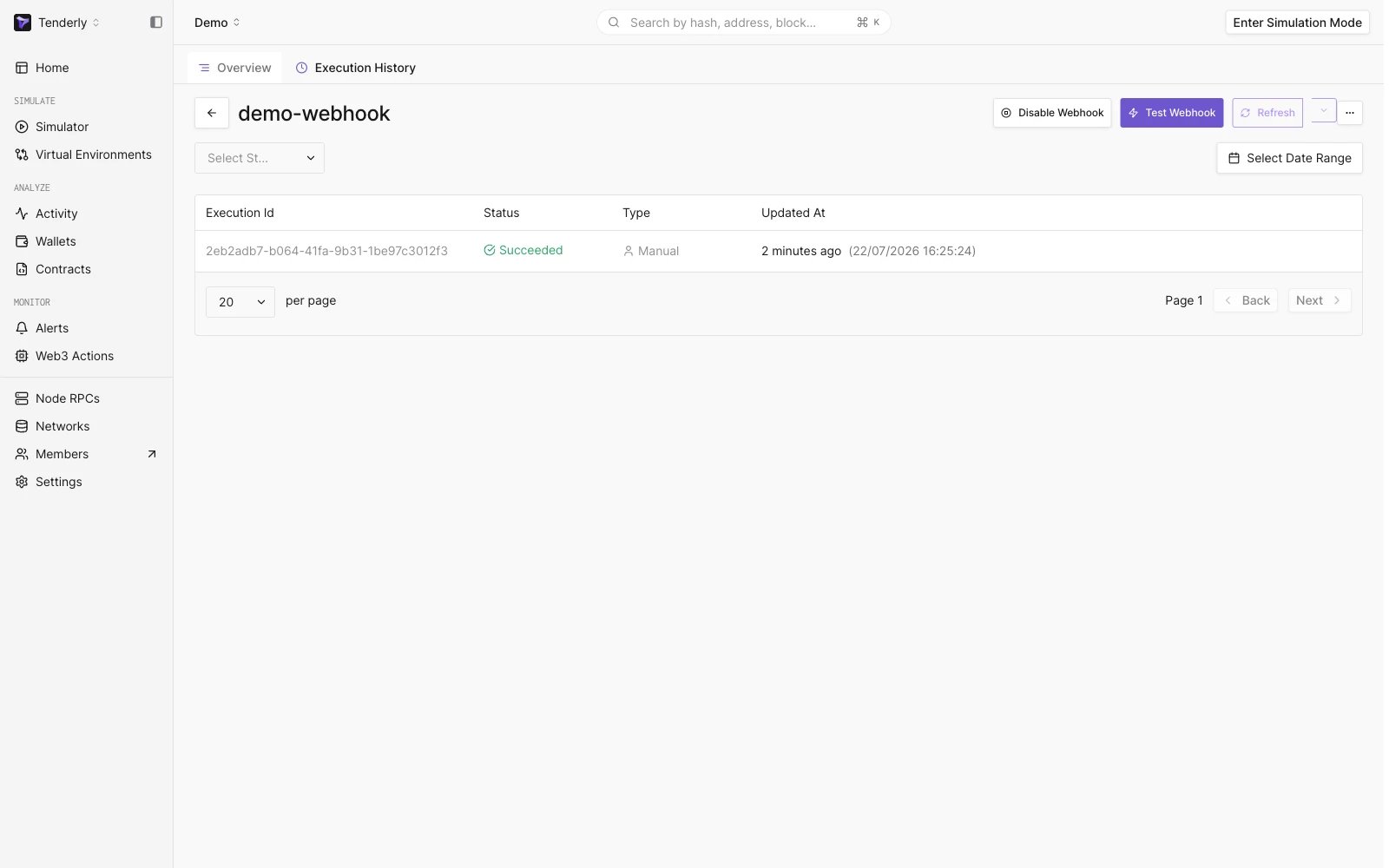The image size is (1389, 868).
Task: Click the Updated At column header
Action: [x=793, y=213]
